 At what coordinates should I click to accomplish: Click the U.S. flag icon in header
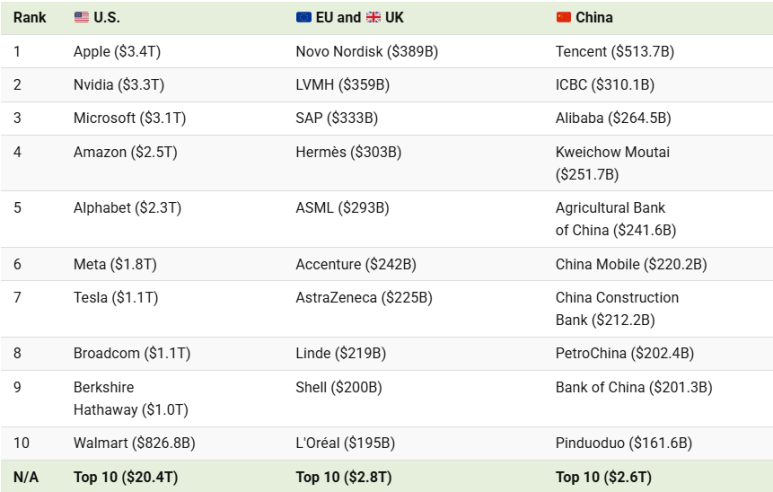pyautogui.click(x=81, y=17)
